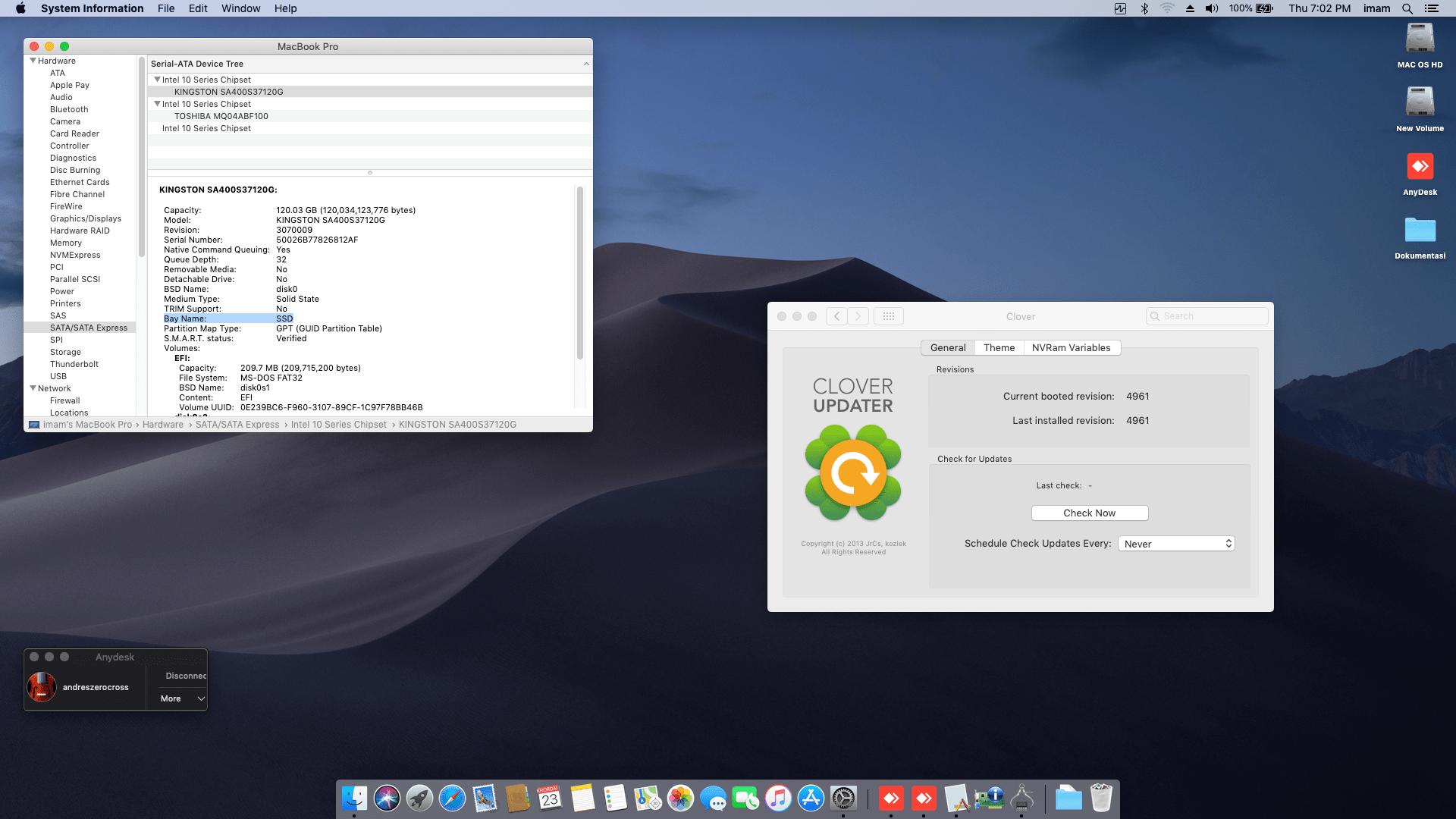
Task: Open AnyDesk shortcut on the desktop
Action: 1420,173
